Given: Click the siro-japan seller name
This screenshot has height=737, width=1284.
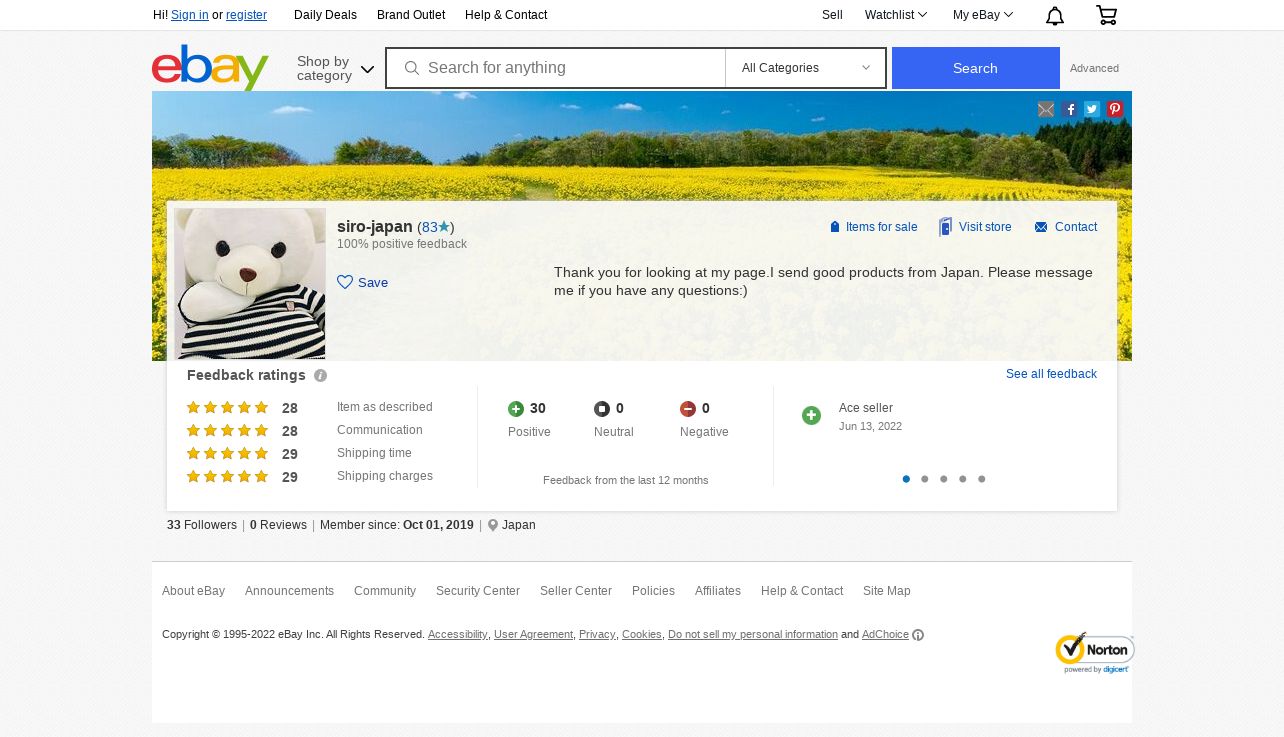Looking at the screenshot, I should (x=375, y=227).
